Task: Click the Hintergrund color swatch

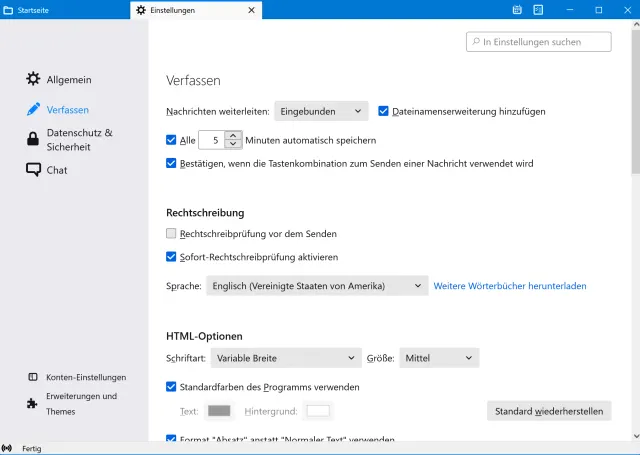Action: click(318, 411)
